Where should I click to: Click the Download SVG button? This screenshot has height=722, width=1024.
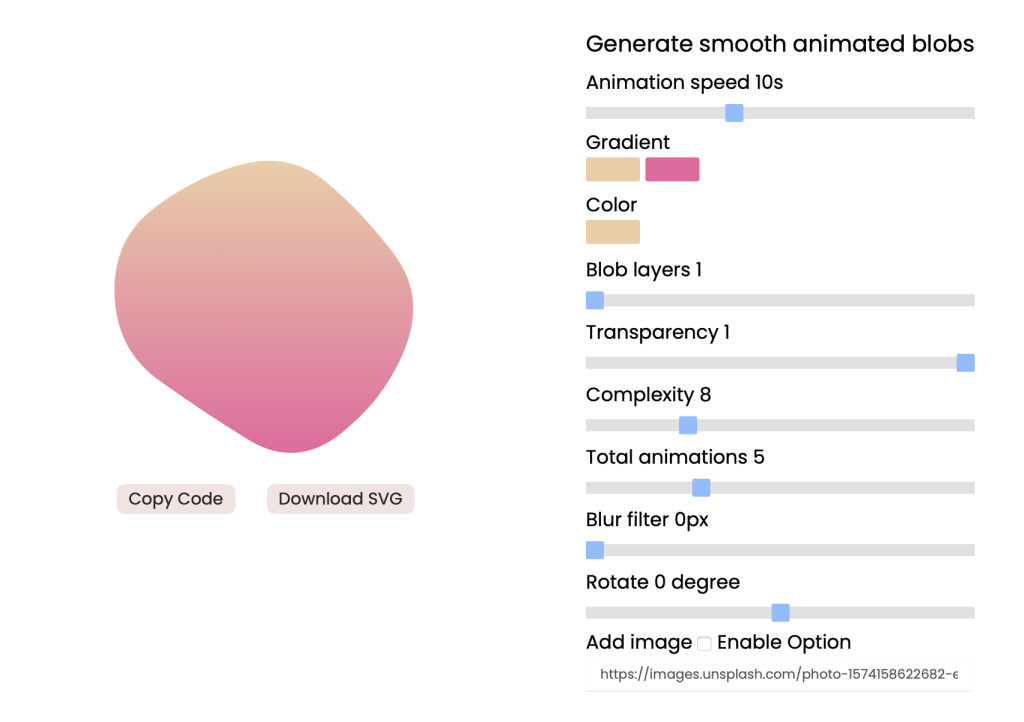(340, 499)
